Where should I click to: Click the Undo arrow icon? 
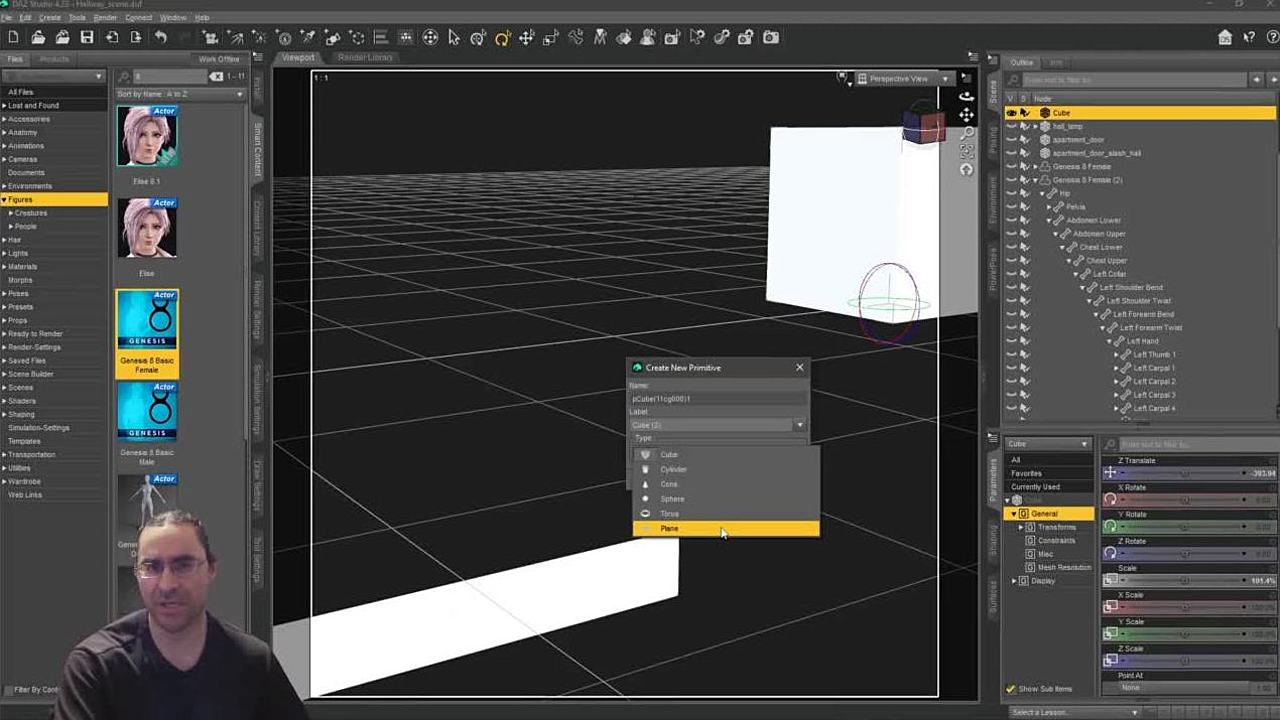click(x=160, y=38)
